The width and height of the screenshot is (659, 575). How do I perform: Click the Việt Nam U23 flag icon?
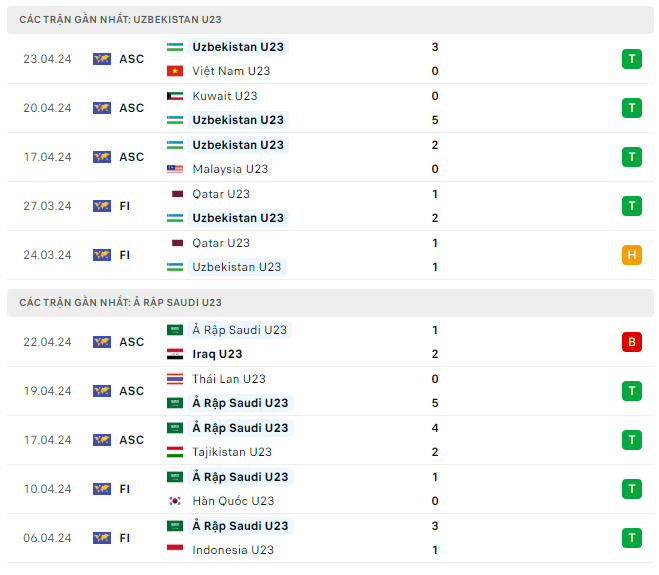pyautogui.click(x=176, y=71)
